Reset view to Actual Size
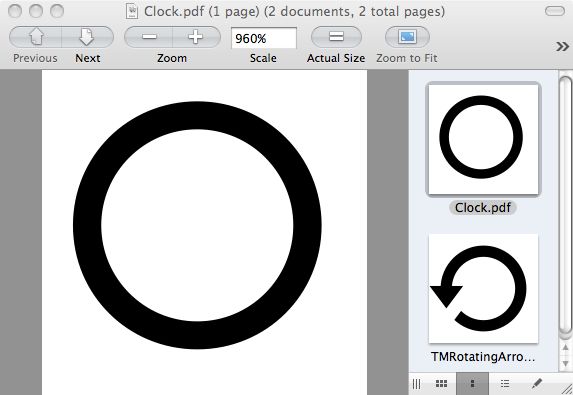573x395 pixels. click(336, 37)
